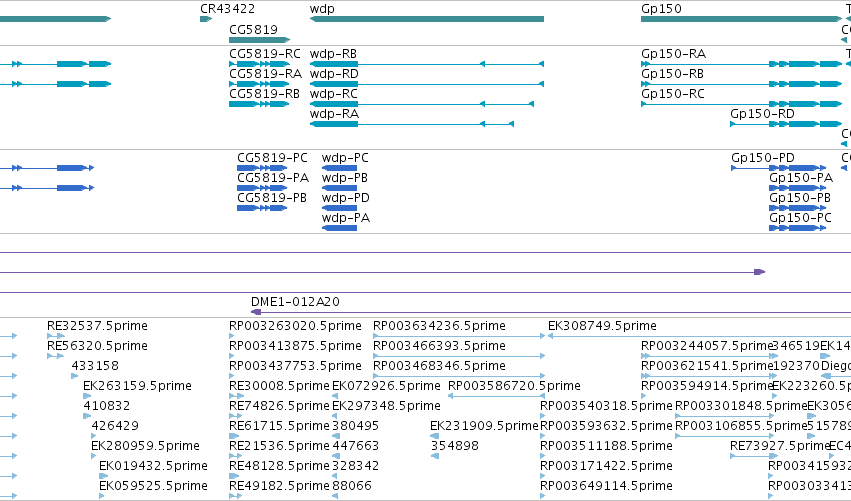This screenshot has height=501, width=851.
Task: Select EST RE74826.5prime
Action: pos(280,406)
